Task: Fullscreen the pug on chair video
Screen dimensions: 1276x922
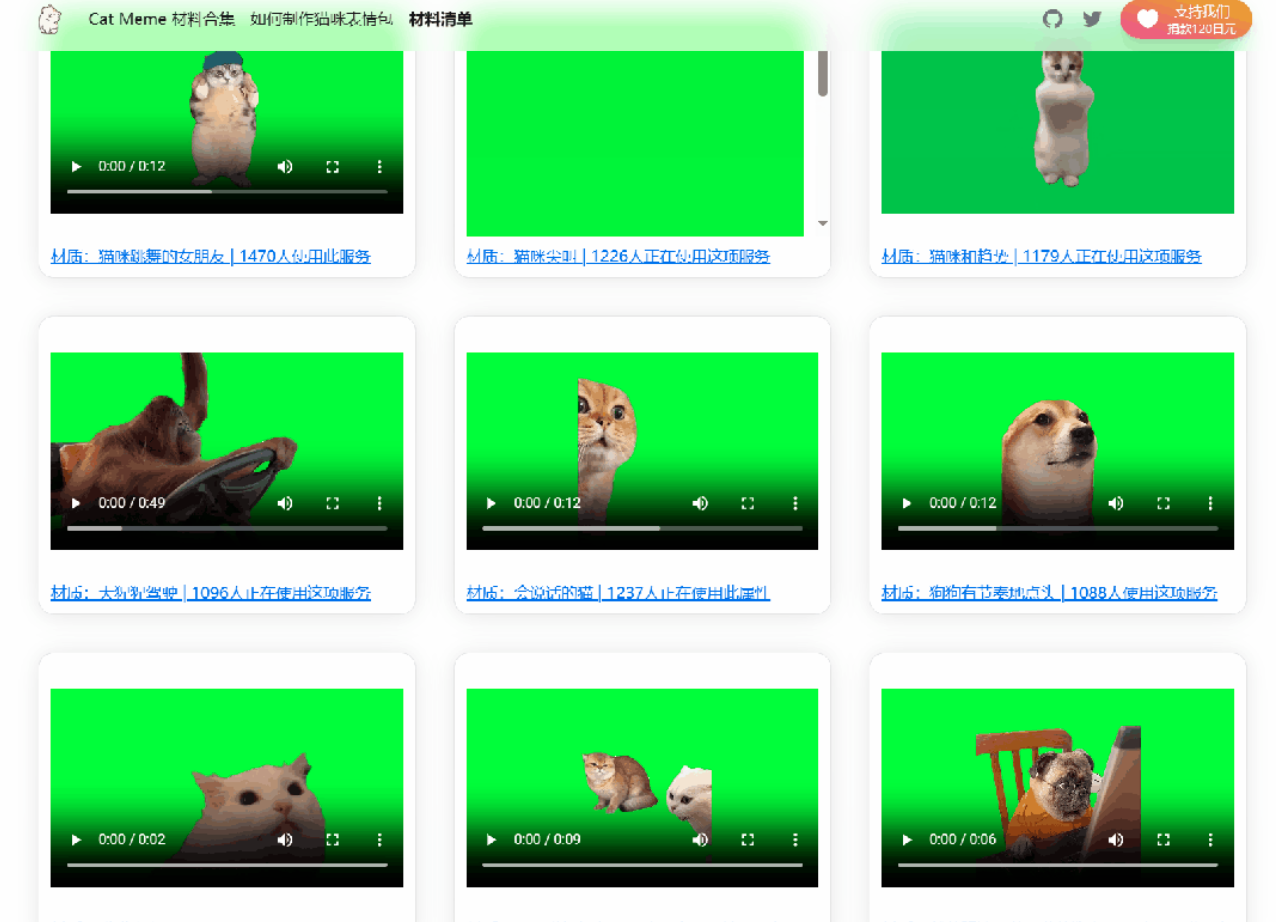Action: pyautogui.click(x=1163, y=840)
